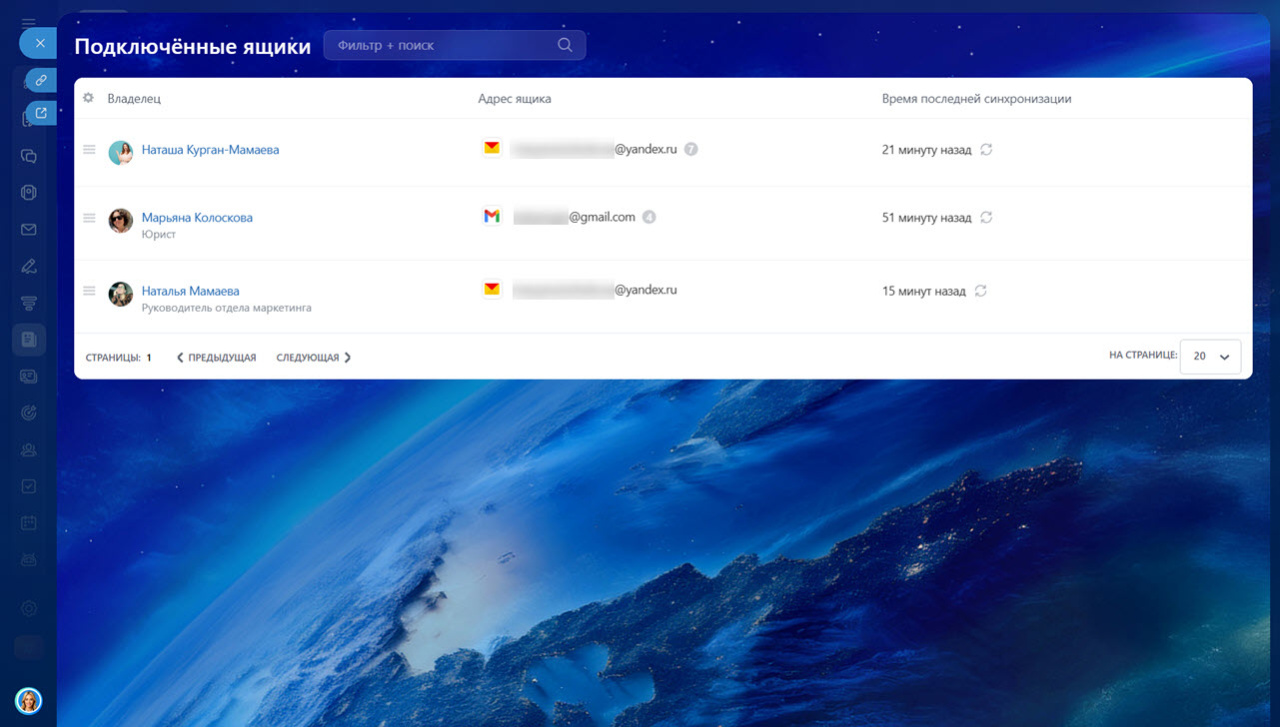Open Марьяна Колоскова profile link
Image resolution: width=1280 pixels, height=727 pixels.
pos(197,218)
